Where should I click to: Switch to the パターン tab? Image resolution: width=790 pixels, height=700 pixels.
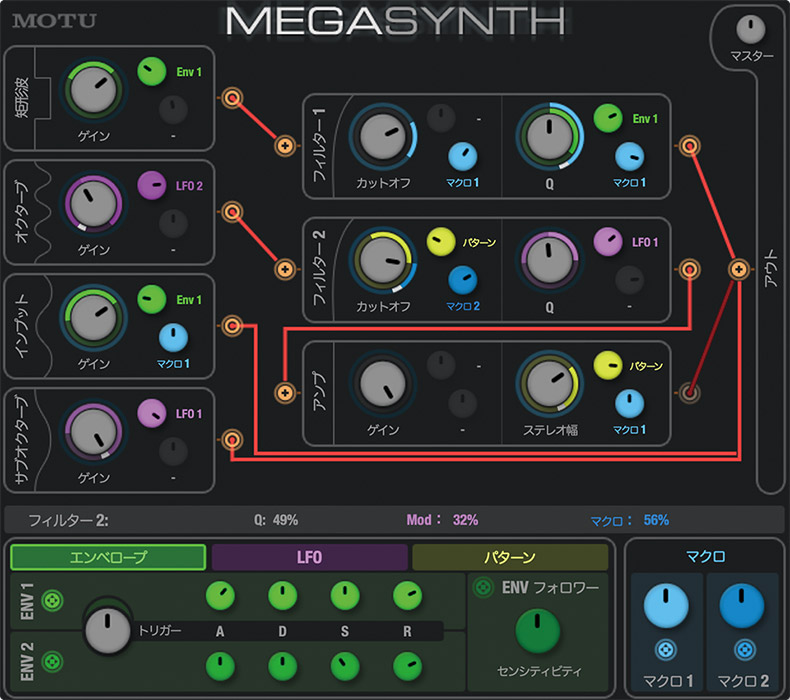click(x=510, y=557)
